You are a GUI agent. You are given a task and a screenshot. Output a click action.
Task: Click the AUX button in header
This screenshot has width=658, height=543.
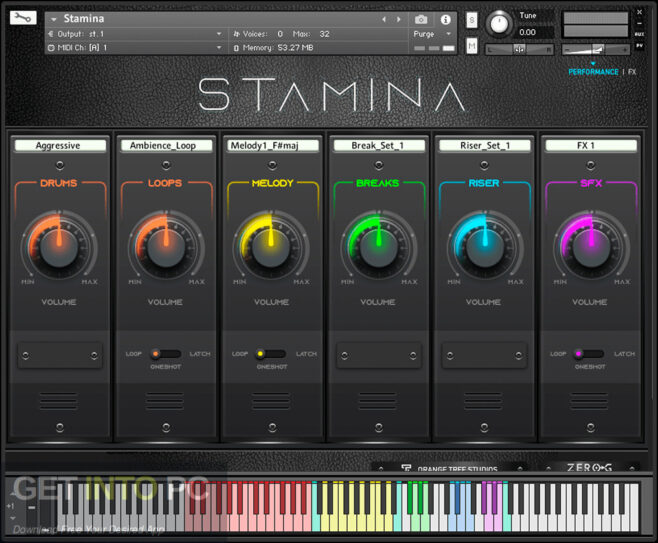tap(640, 34)
